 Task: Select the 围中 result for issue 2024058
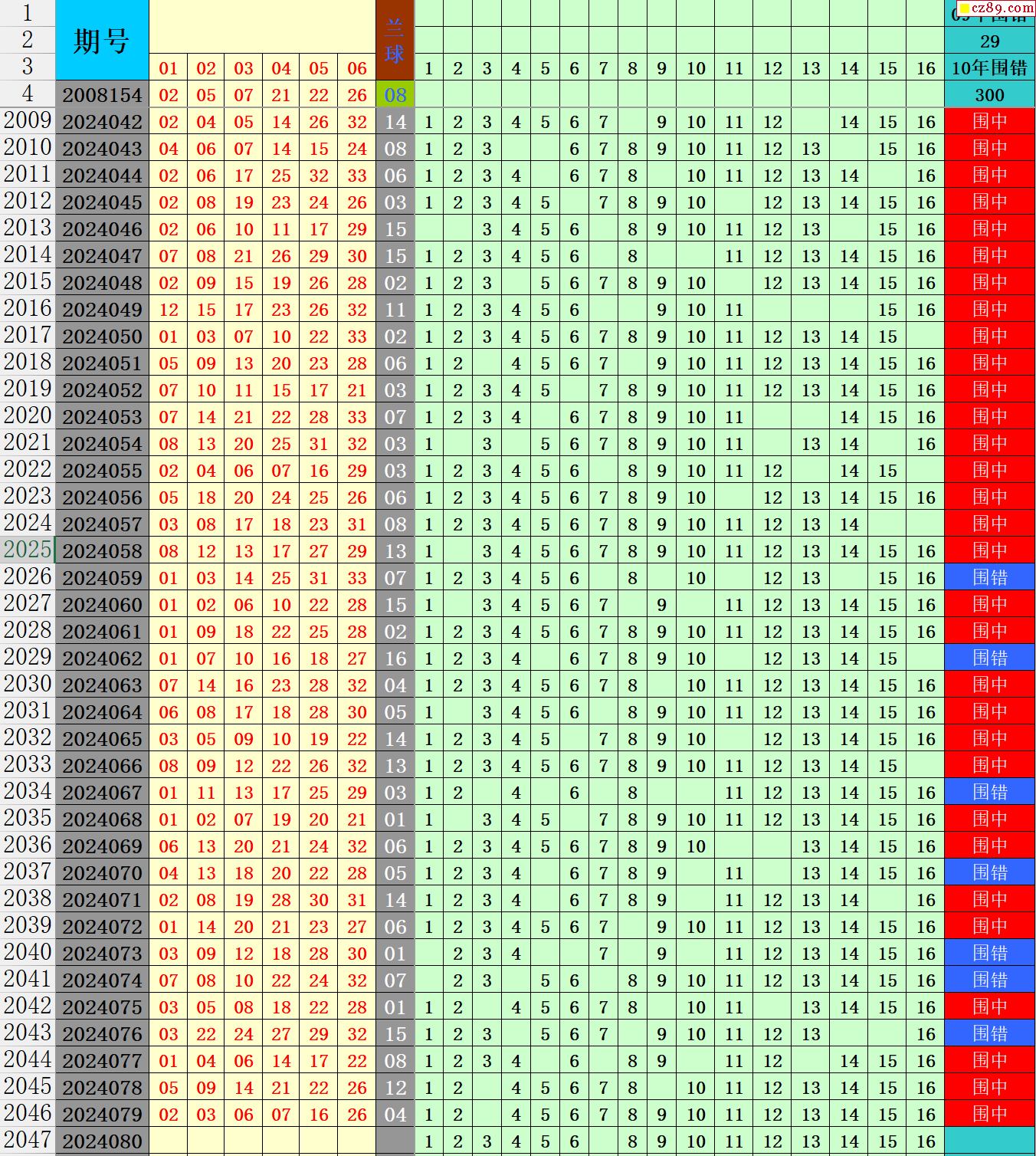coord(989,550)
